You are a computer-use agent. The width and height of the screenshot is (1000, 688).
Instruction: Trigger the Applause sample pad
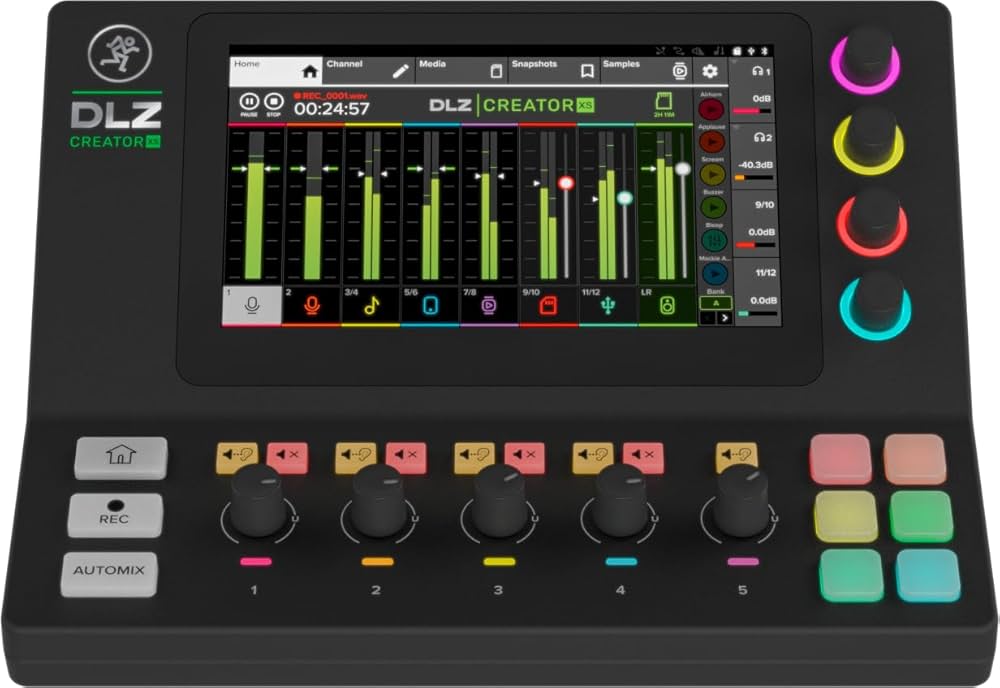(714, 141)
